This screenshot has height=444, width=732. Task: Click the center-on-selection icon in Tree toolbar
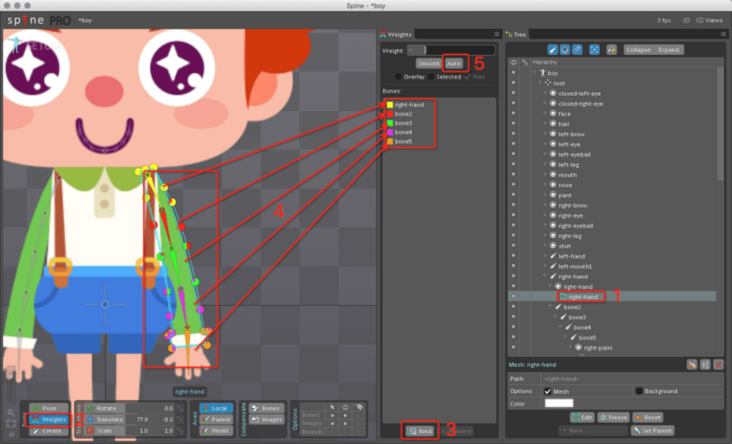[x=594, y=49]
